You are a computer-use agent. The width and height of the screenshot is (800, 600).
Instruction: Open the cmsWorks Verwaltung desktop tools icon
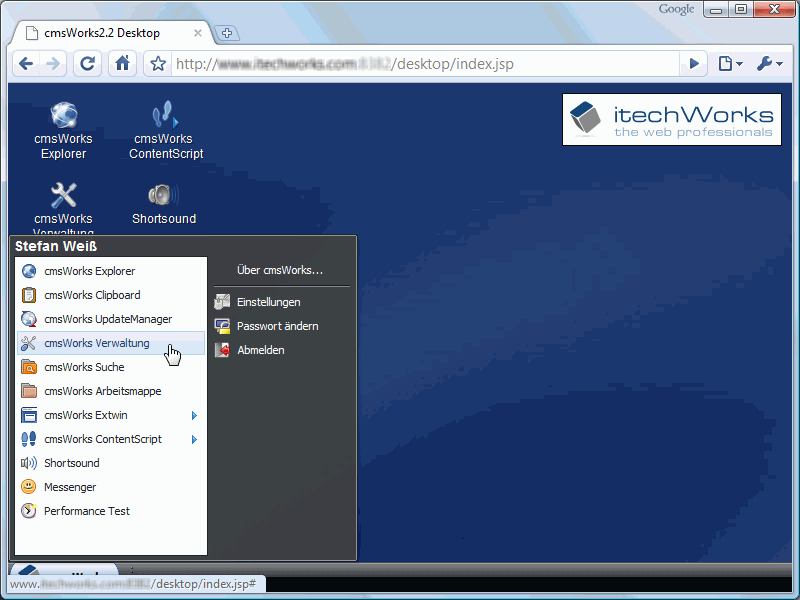(64, 195)
